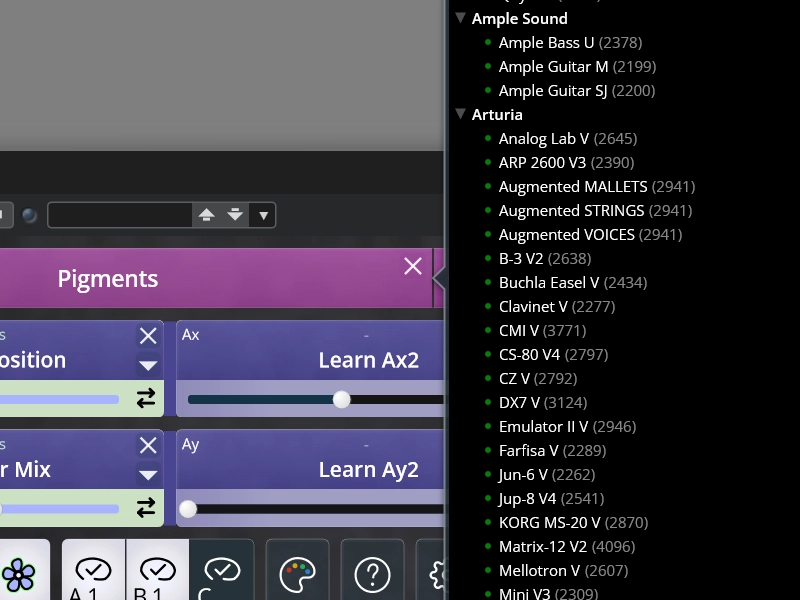Select Jup-8 V4 plugin
This screenshot has width=800, height=600.
coord(551,498)
